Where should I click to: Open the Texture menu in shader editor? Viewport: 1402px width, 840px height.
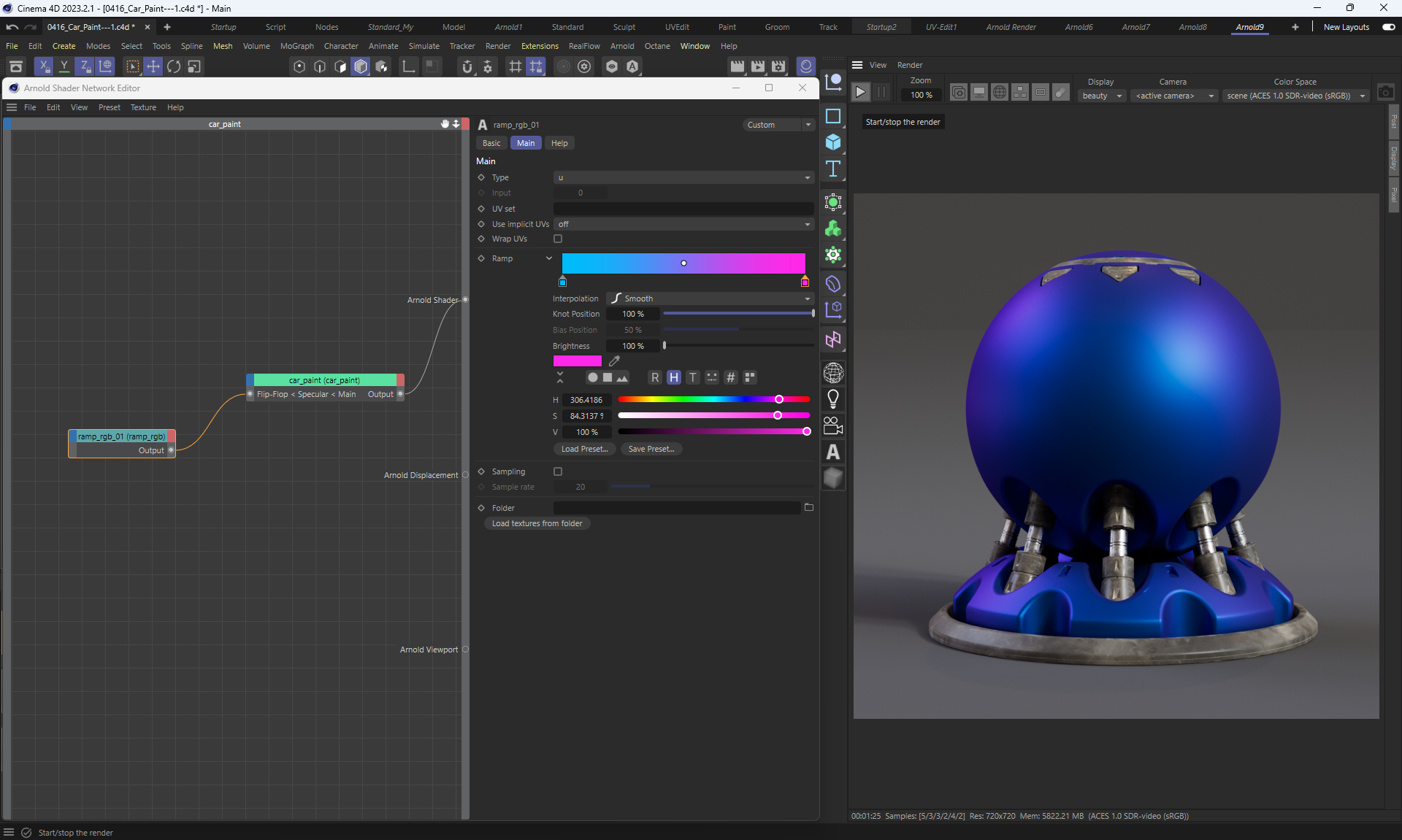click(x=143, y=107)
